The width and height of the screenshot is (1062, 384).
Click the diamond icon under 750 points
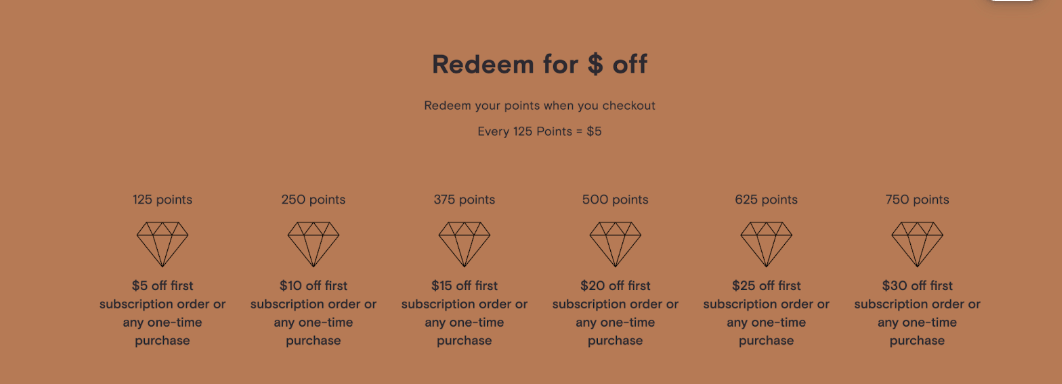(x=917, y=244)
